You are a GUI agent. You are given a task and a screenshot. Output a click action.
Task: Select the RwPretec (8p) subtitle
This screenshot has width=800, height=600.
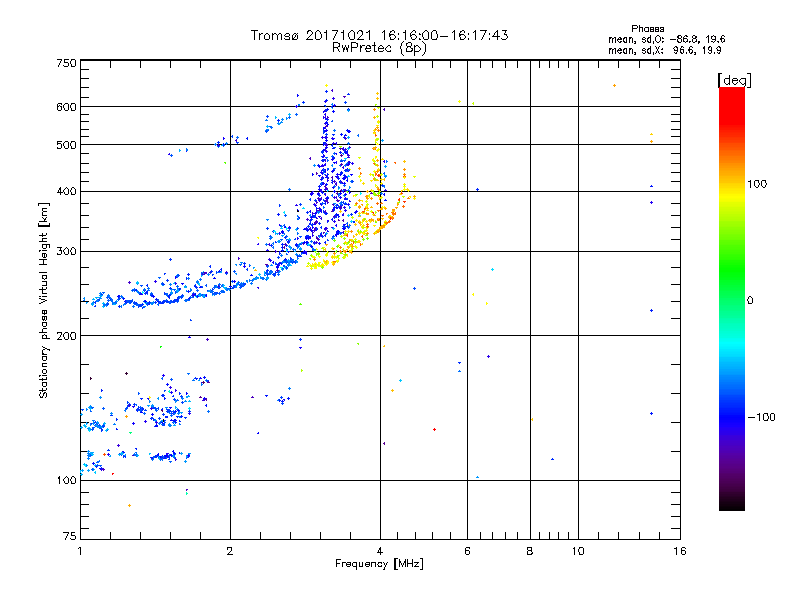click(380, 47)
